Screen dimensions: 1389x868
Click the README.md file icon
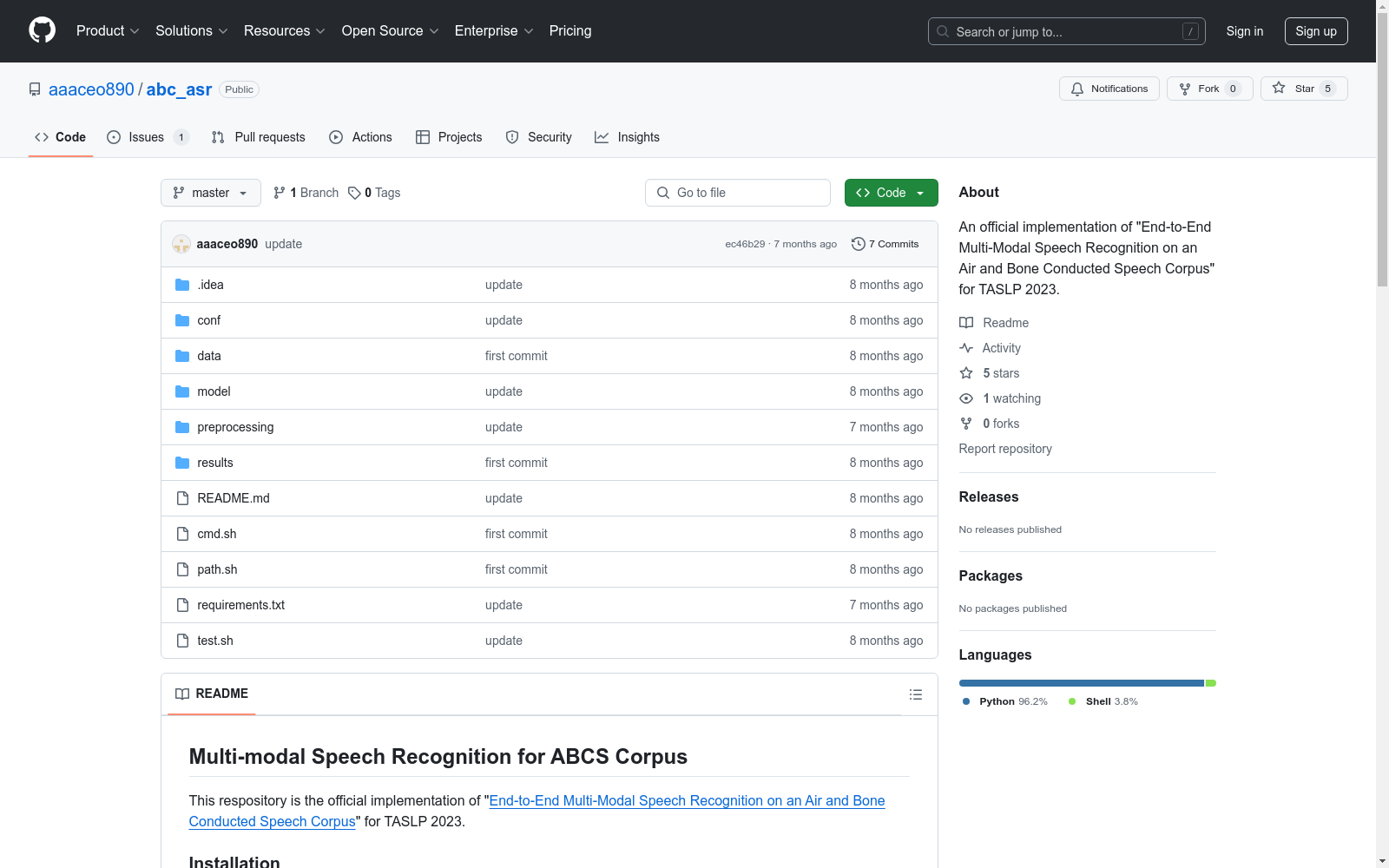[182, 498]
